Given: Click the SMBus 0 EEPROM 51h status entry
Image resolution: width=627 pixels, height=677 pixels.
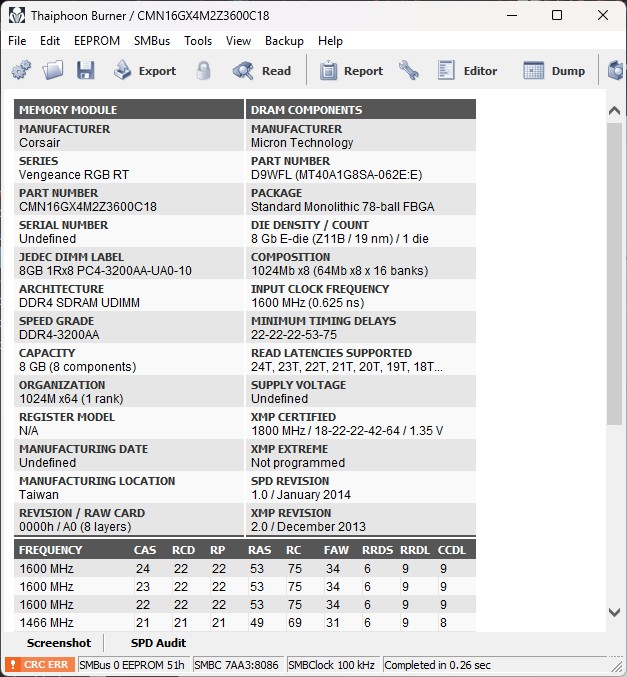Looking at the screenshot, I should (132, 665).
